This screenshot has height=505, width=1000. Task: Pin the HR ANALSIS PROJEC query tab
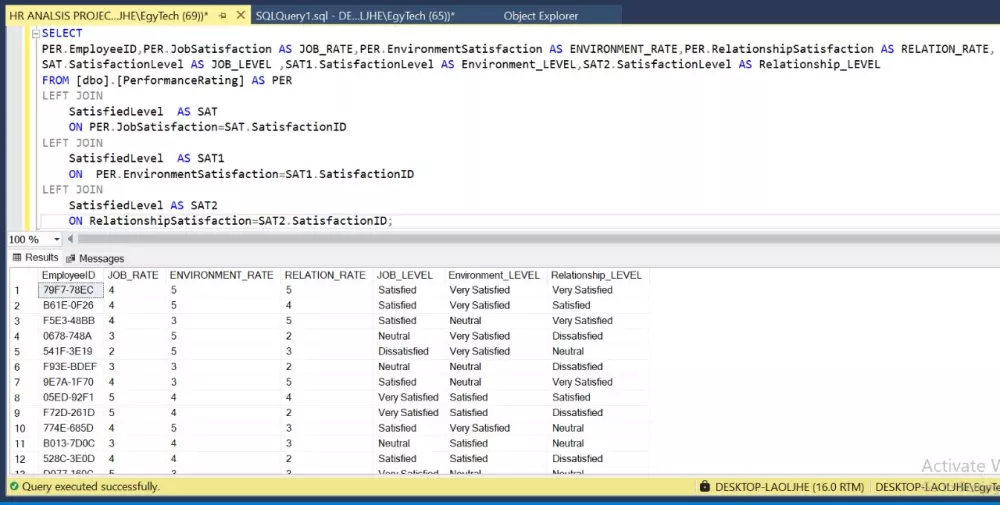(x=223, y=16)
